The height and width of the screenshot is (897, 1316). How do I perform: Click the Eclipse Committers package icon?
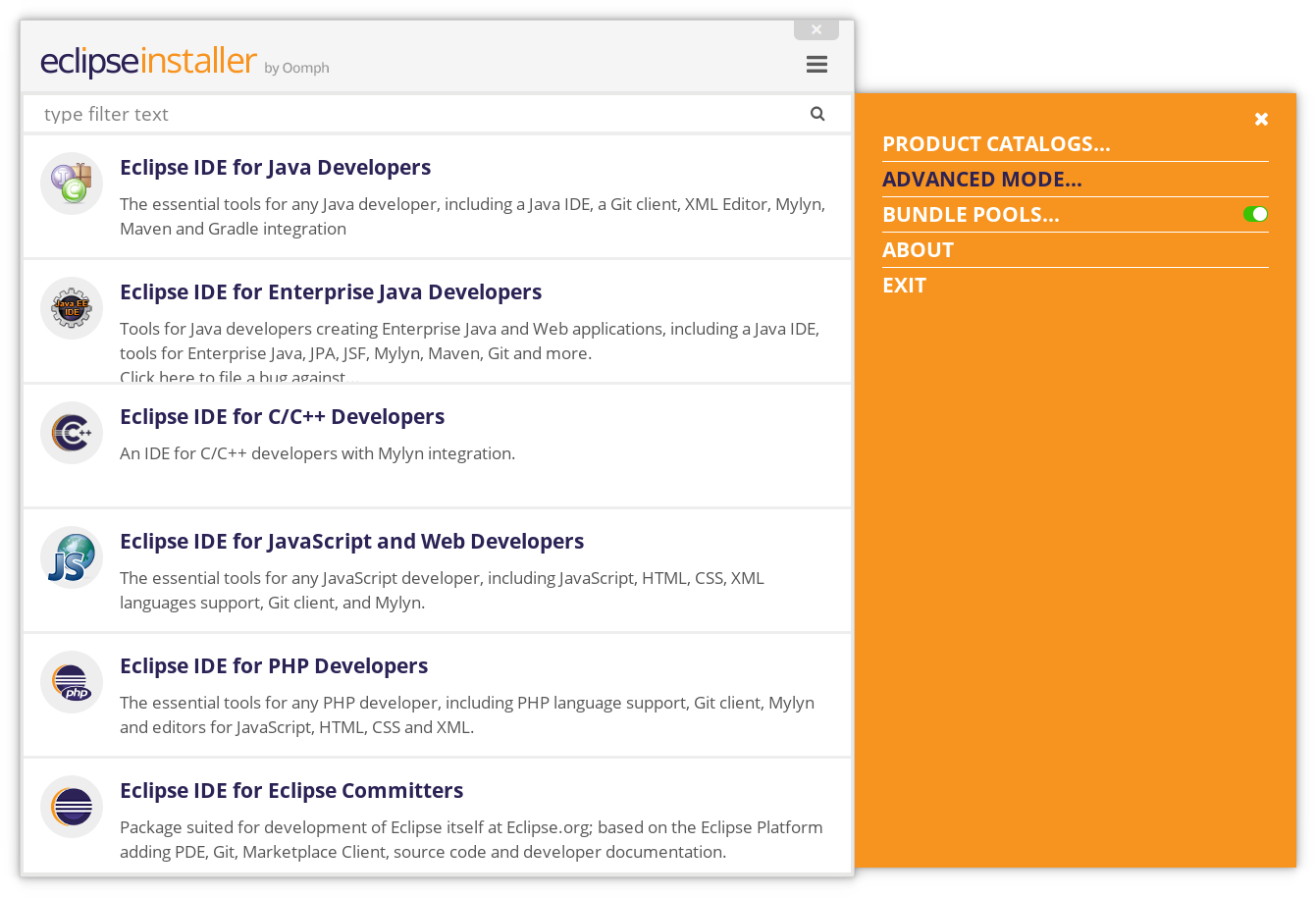[72, 807]
